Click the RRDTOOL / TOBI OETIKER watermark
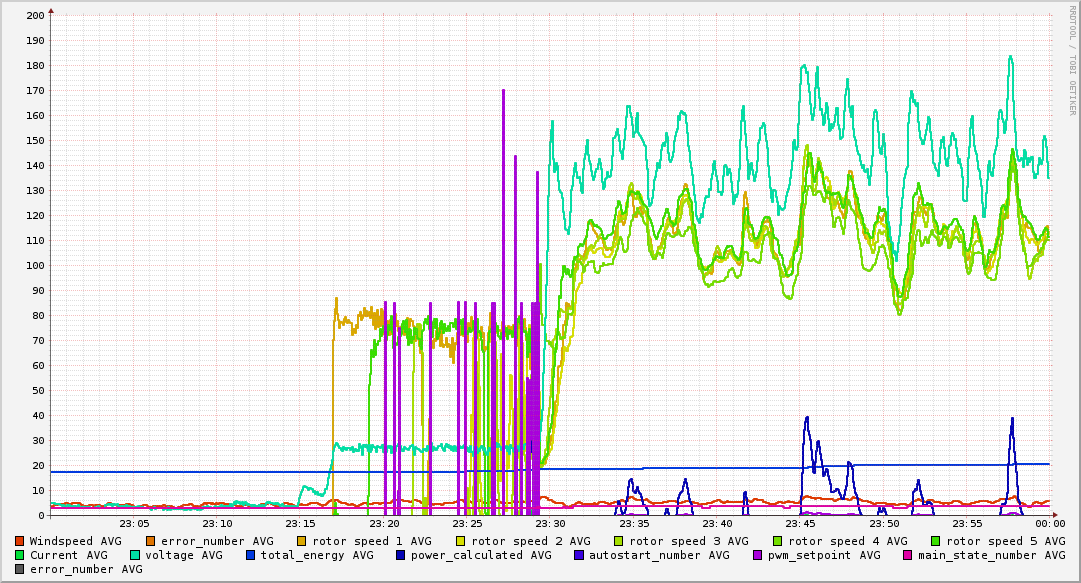Viewport: 1081px width, 583px height. pyautogui.click(x=1072, y=60)
